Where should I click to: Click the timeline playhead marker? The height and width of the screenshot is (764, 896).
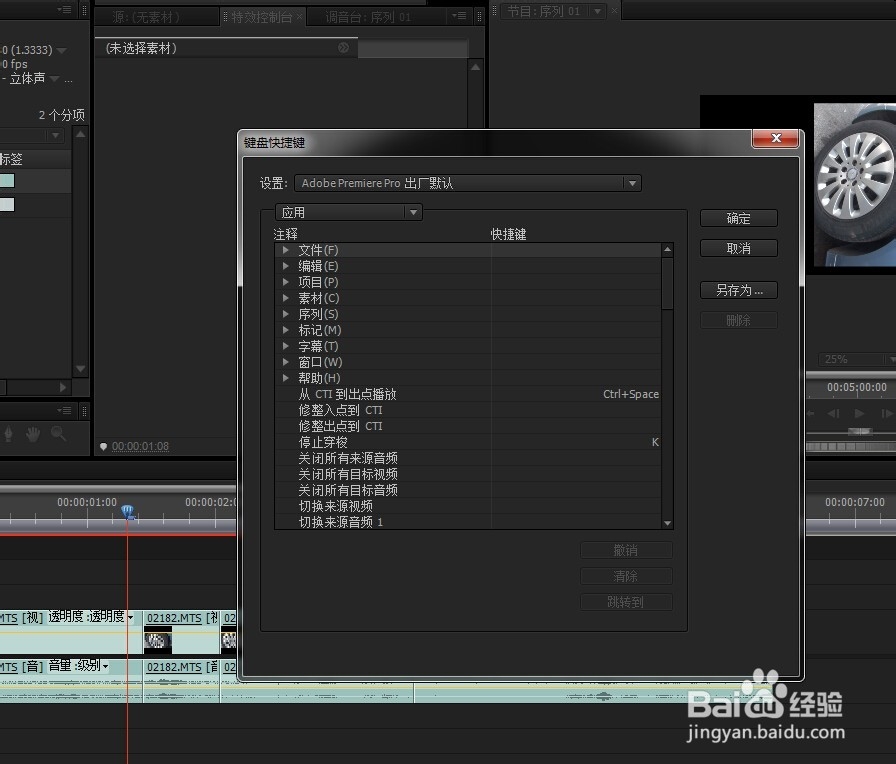(127, 511)
